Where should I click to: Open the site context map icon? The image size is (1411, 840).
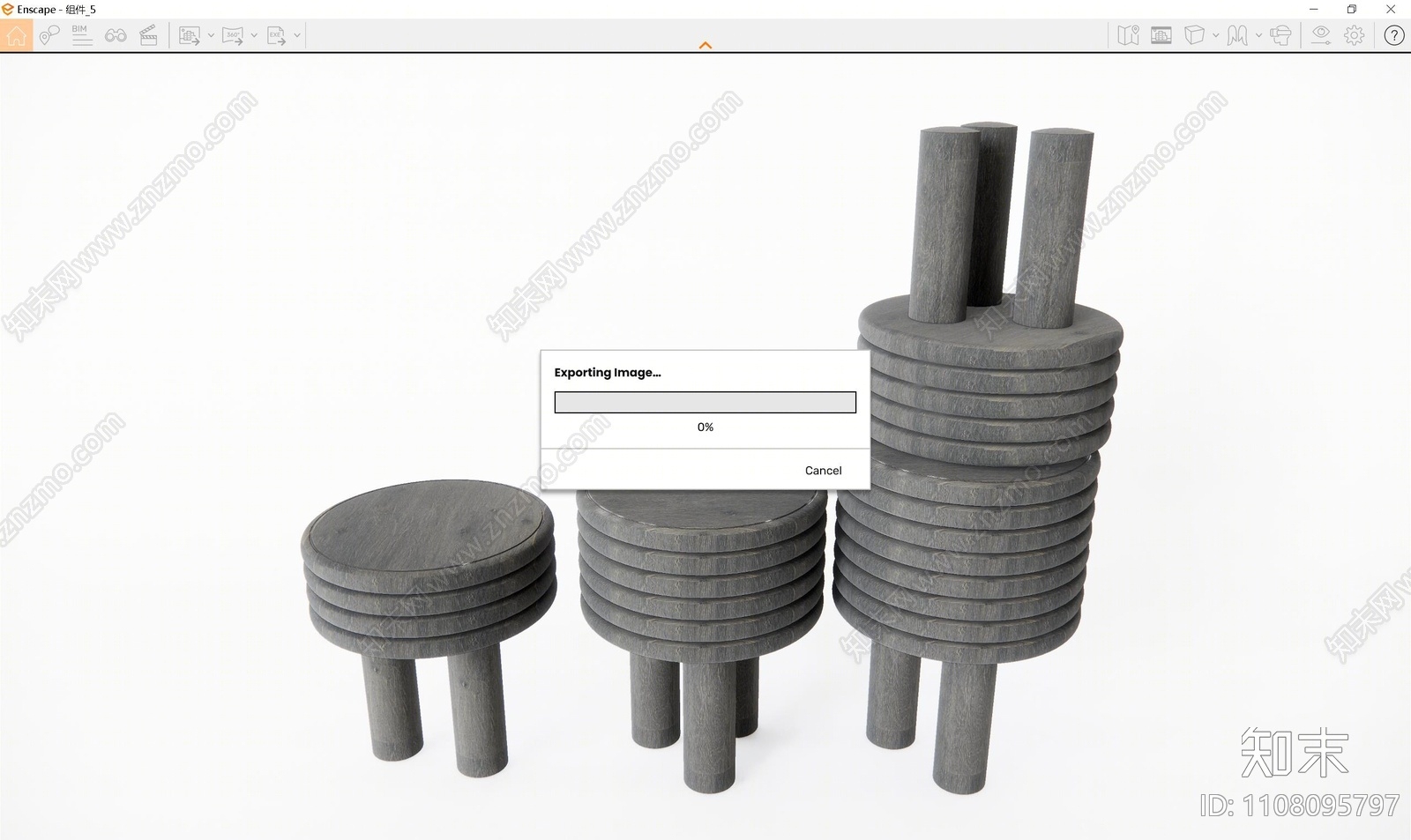coord(1128,35)
